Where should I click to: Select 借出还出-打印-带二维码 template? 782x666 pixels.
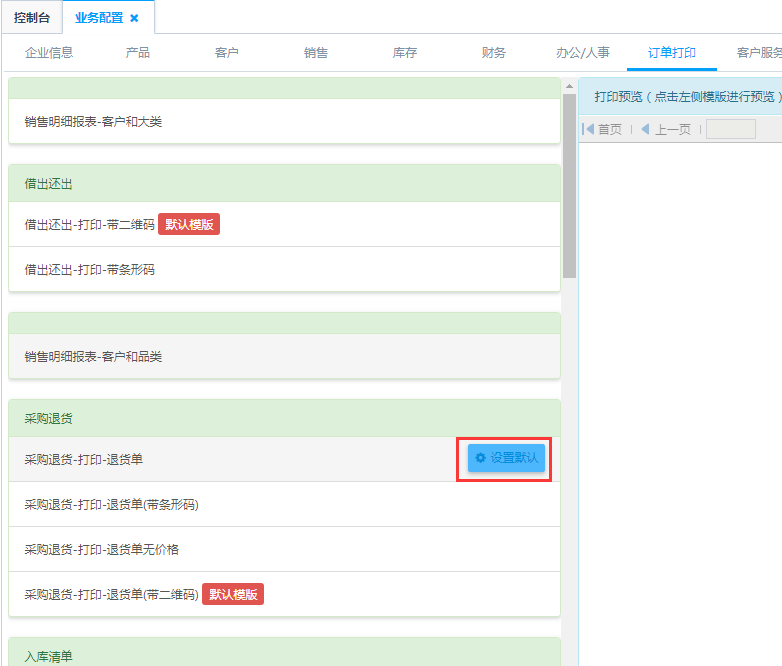pyautogui.click(x=90, y=225)
